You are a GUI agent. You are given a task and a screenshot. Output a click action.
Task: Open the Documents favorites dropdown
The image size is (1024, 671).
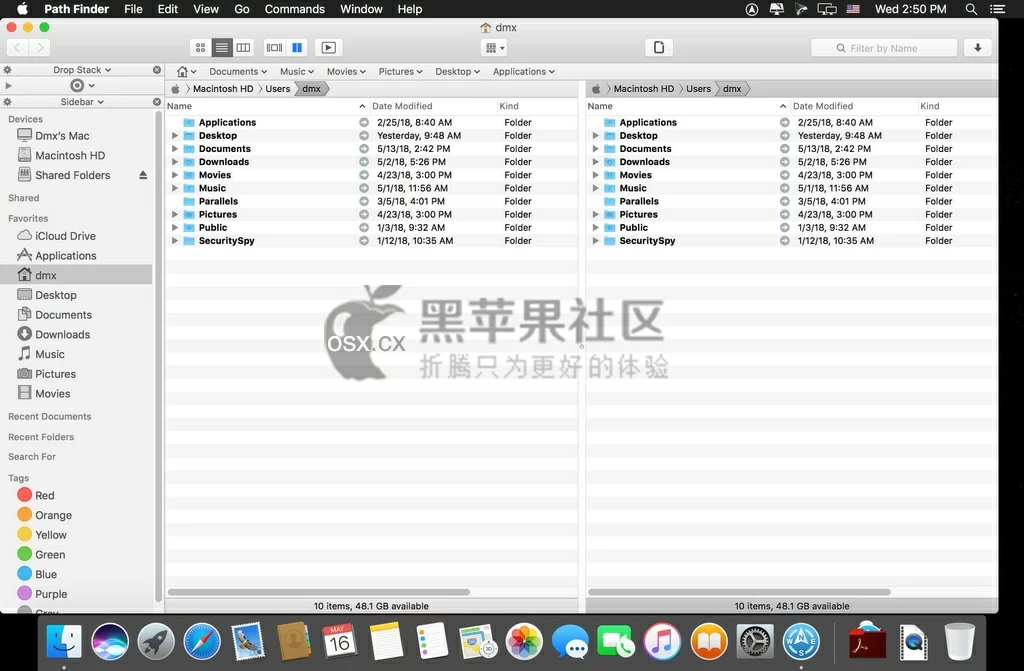238,71
